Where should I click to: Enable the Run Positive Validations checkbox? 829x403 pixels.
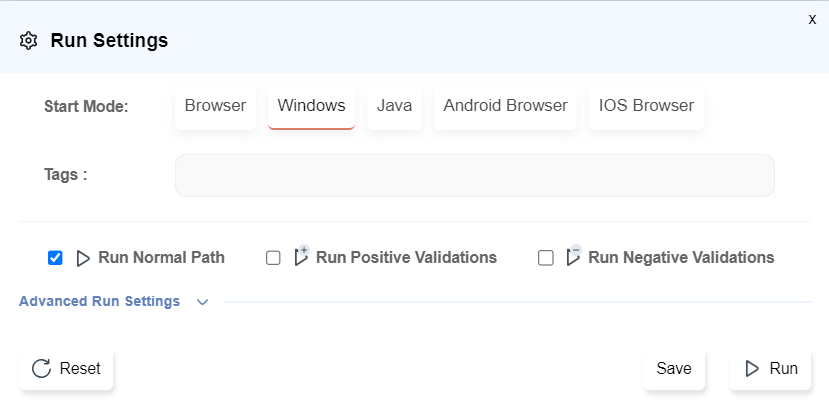(273, 258)
